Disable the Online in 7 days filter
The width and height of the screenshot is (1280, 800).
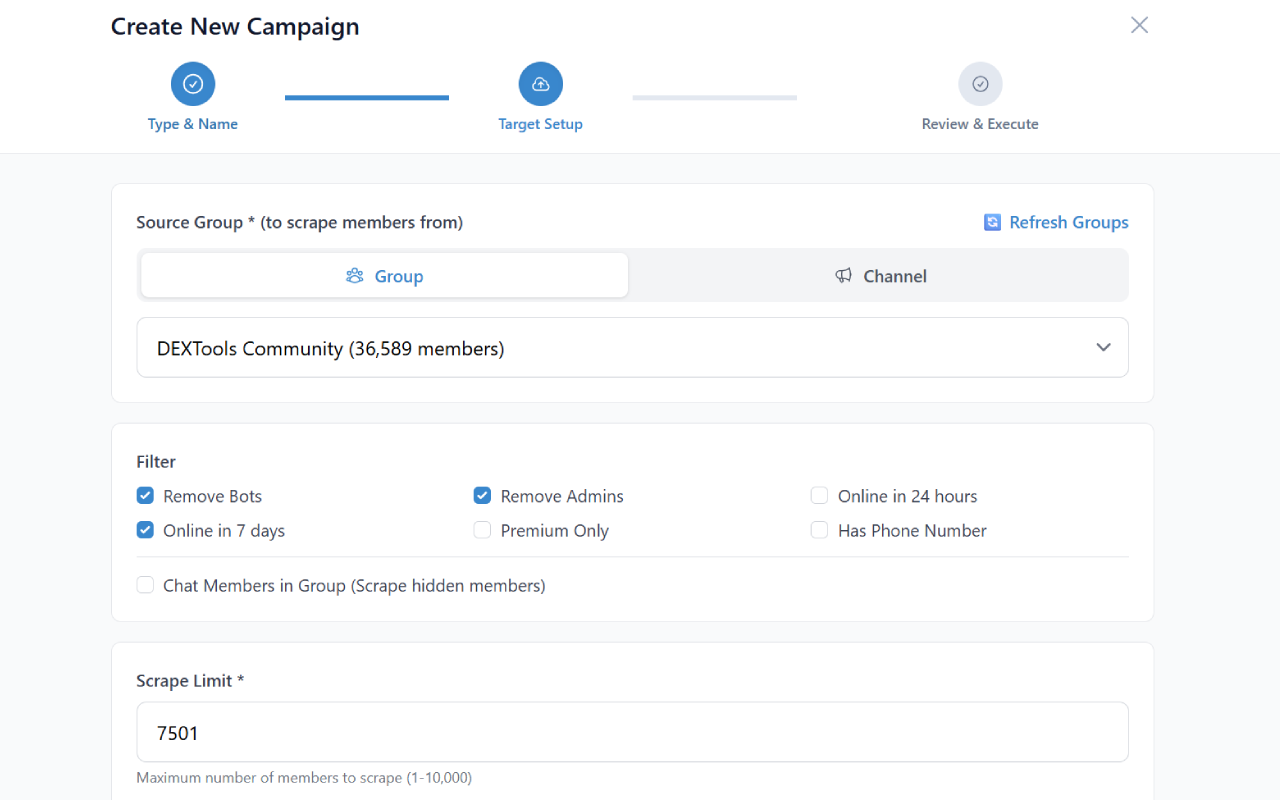click(146, 531)
